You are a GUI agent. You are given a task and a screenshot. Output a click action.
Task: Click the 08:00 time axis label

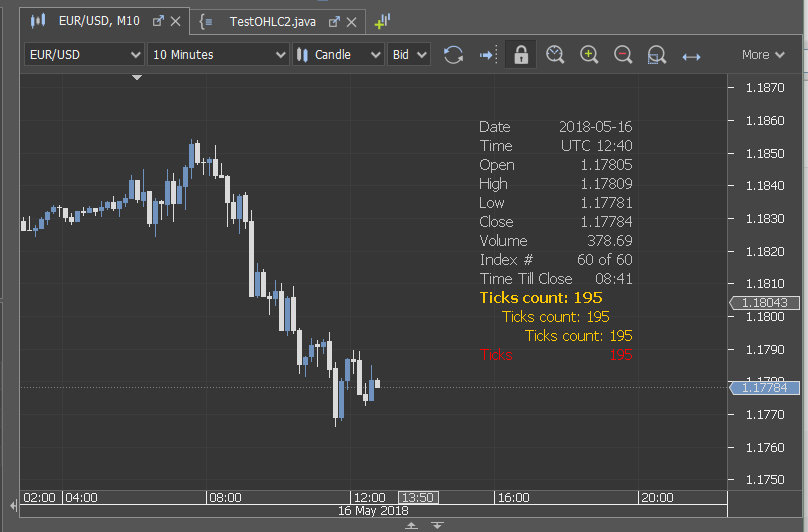(x=225, y=497)
